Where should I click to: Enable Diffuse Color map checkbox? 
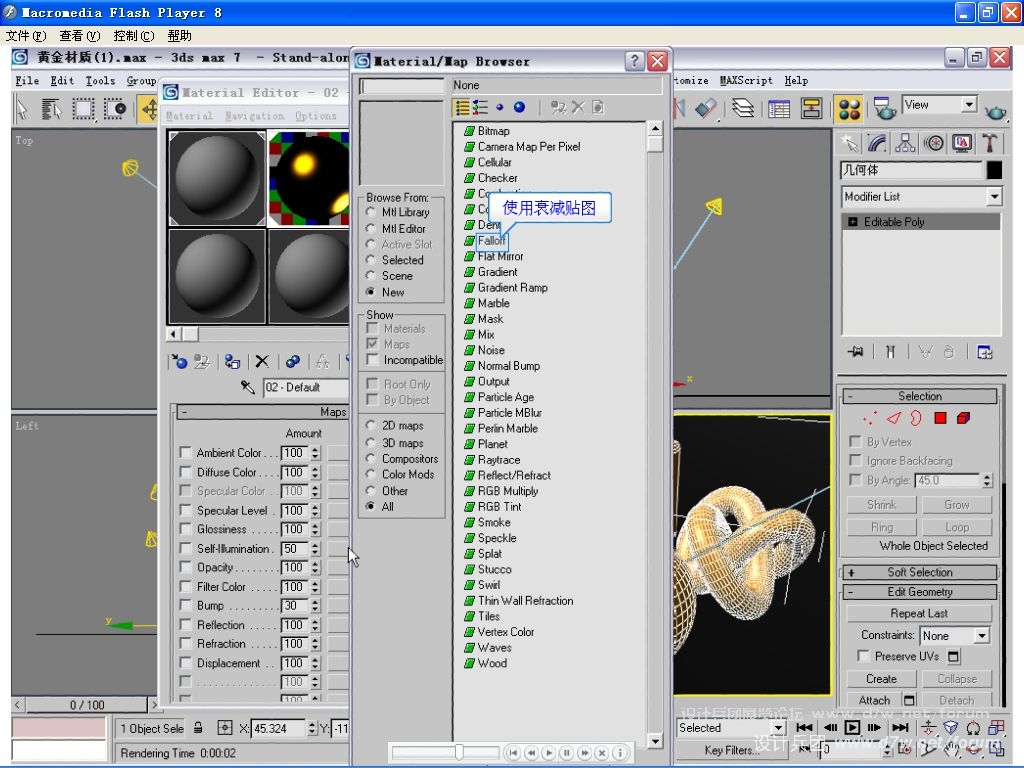click(185, 472)
